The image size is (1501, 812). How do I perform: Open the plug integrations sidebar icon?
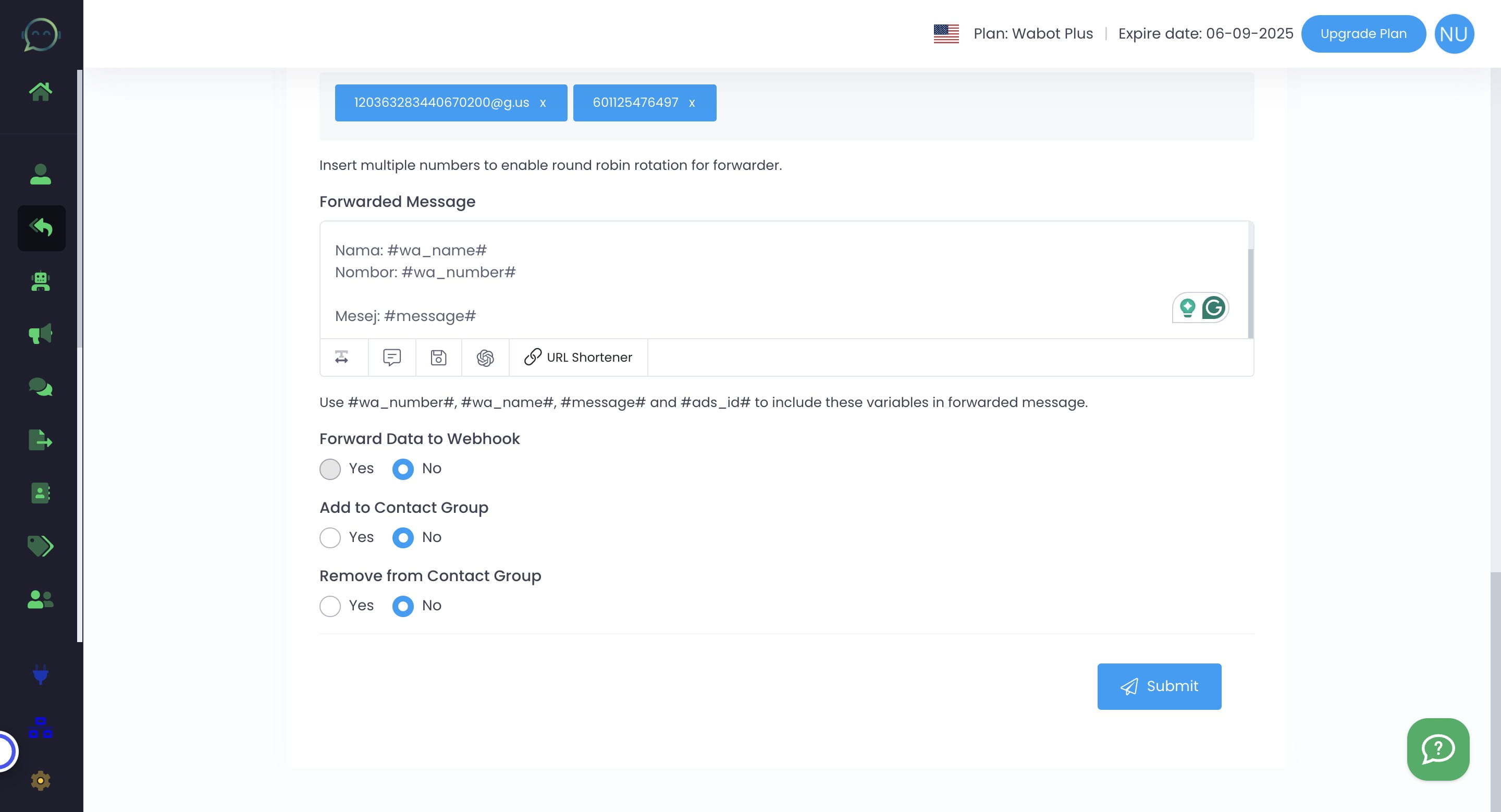(40, 674)
